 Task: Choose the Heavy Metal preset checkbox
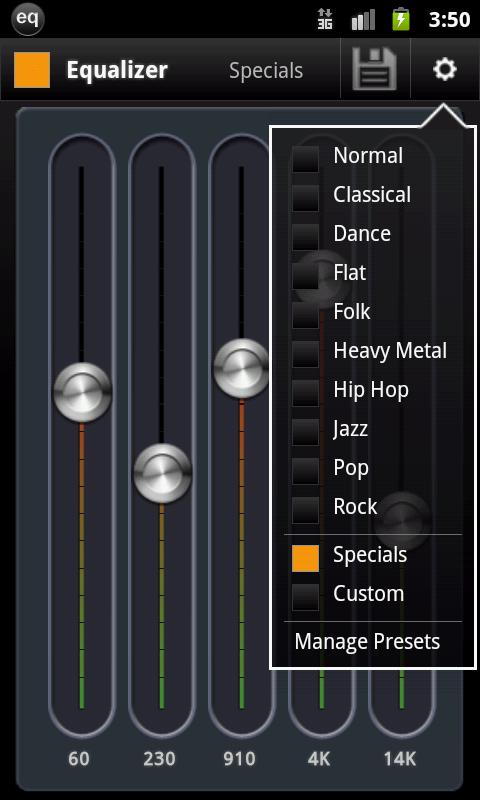pyautogui.click(x=306, y=353)
